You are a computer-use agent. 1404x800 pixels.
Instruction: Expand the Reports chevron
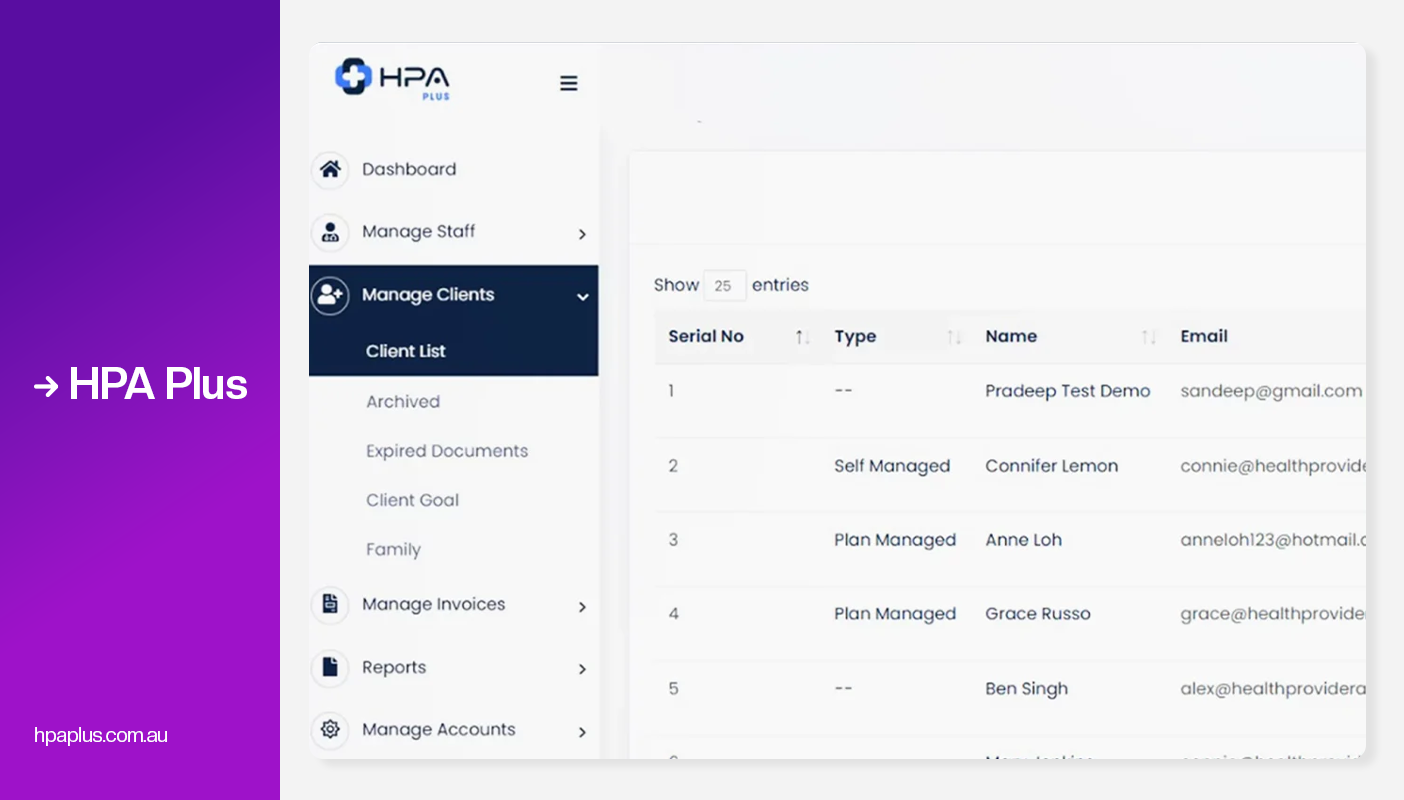tap(582, 669)
